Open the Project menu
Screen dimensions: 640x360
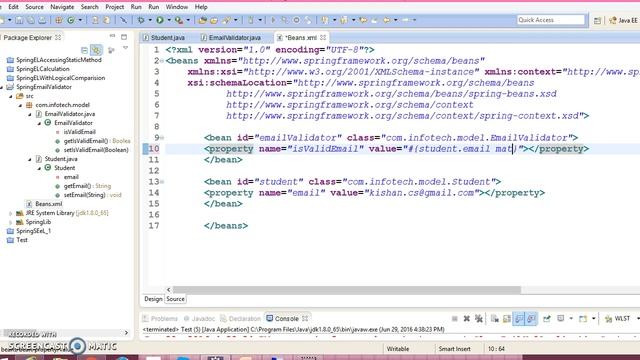pos(114,7)
